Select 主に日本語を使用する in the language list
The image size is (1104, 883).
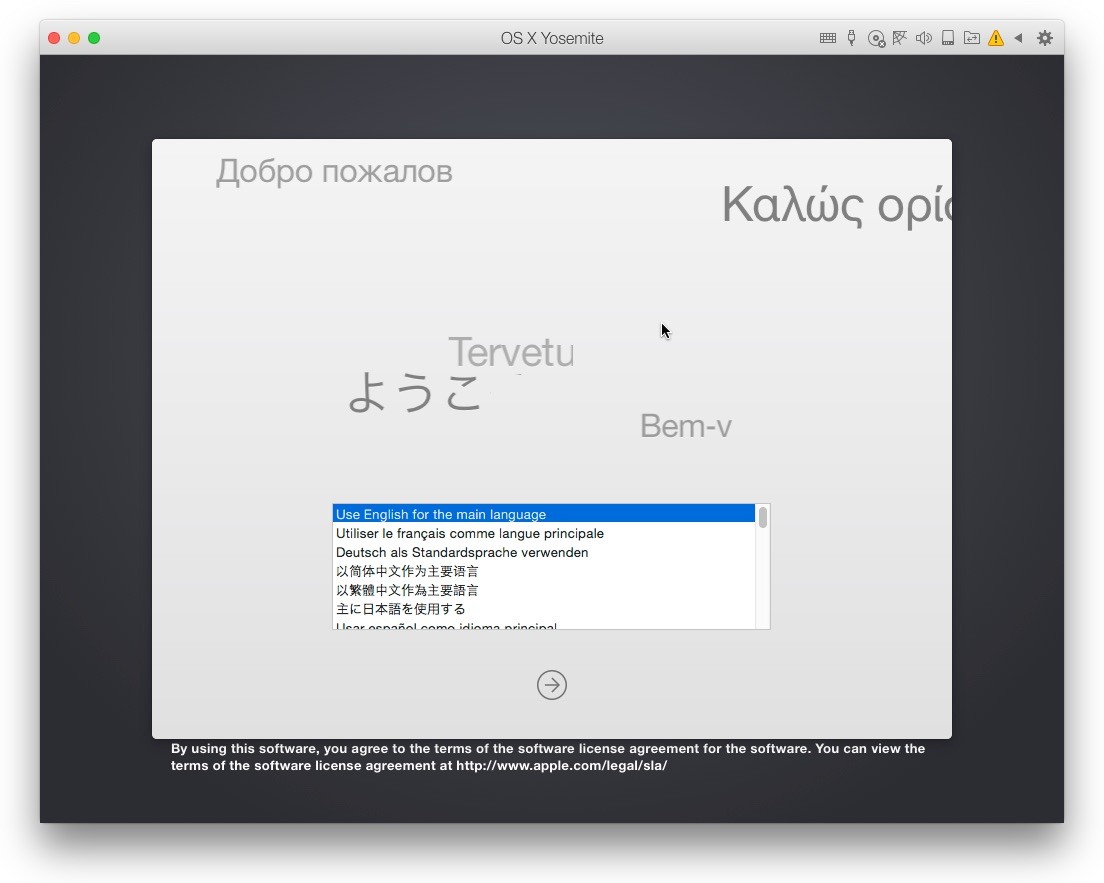544,608
